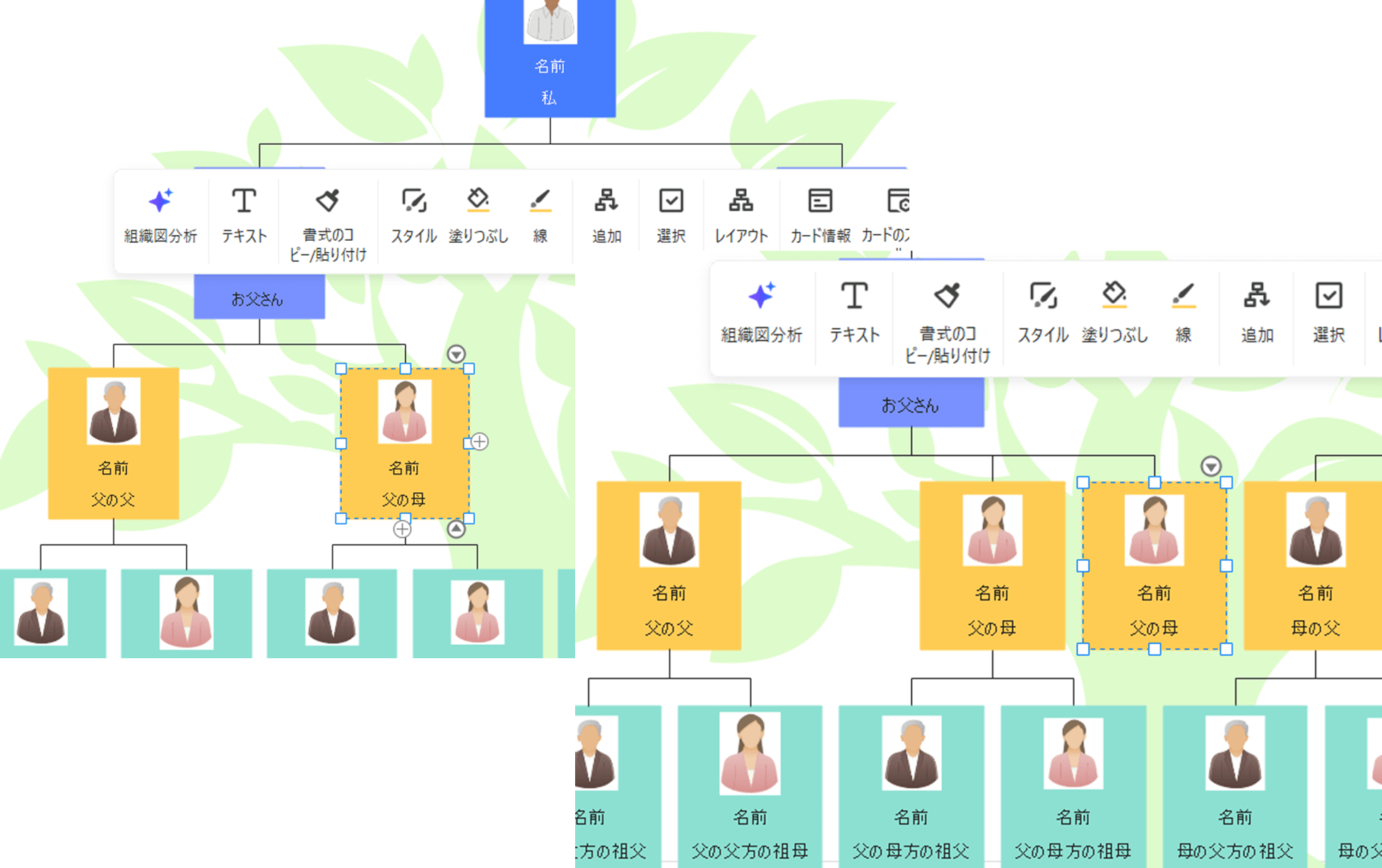Collapse arrow above selected 父の母 in left diagram

pos(456,354)
